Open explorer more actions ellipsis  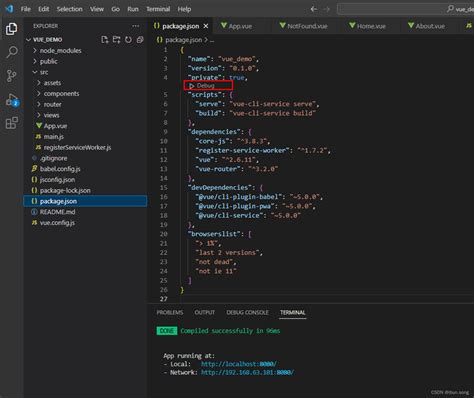click(135, 26)
